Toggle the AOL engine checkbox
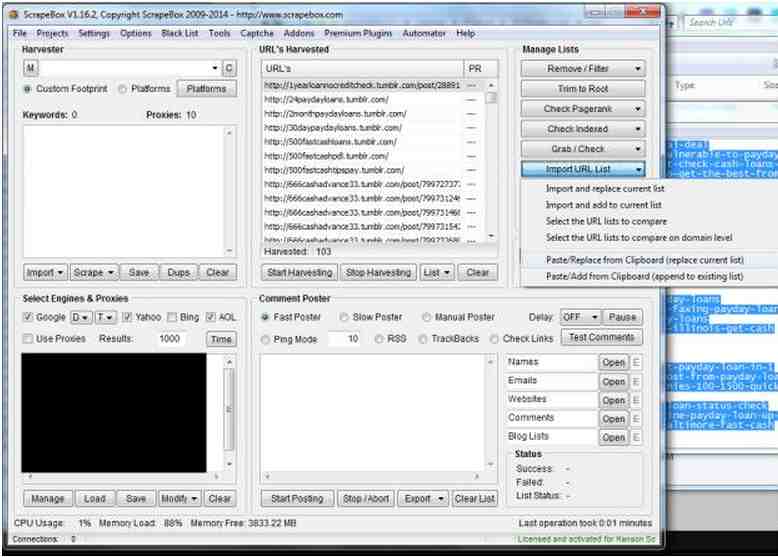Image resolution: width=778 pixels, height=557 pixels. (x=211, y=317)
